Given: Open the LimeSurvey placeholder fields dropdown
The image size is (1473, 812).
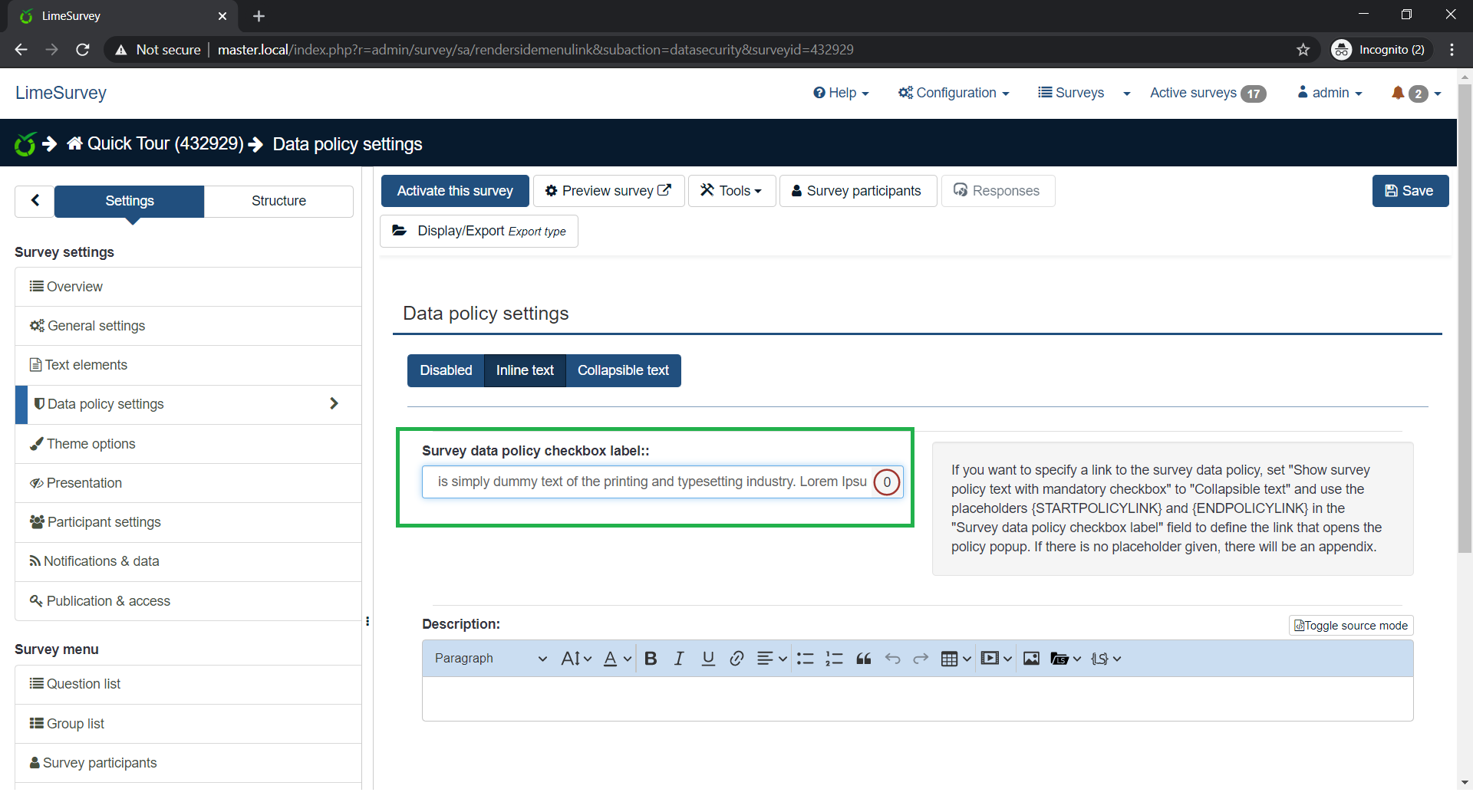Looking at the screenshot, I should coord(1106,659).
